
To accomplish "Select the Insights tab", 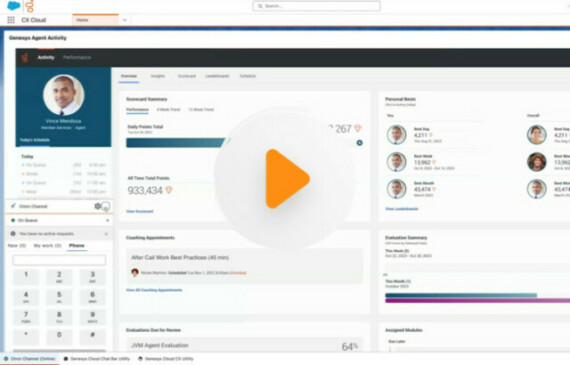I will [x=157, y=76].
